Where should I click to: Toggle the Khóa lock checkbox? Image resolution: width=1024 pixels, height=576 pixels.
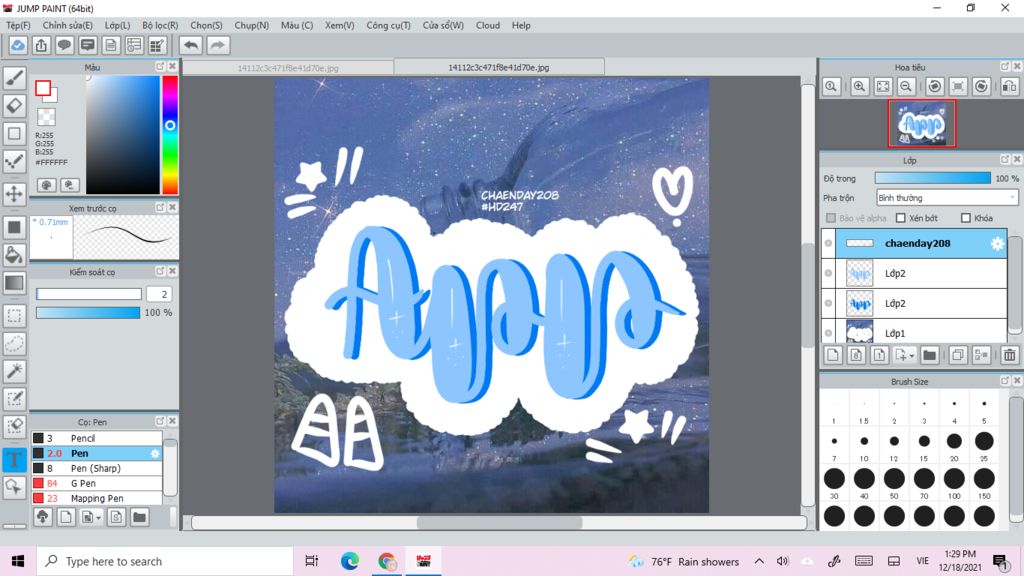pyautogui.click(x=966, y=218)
